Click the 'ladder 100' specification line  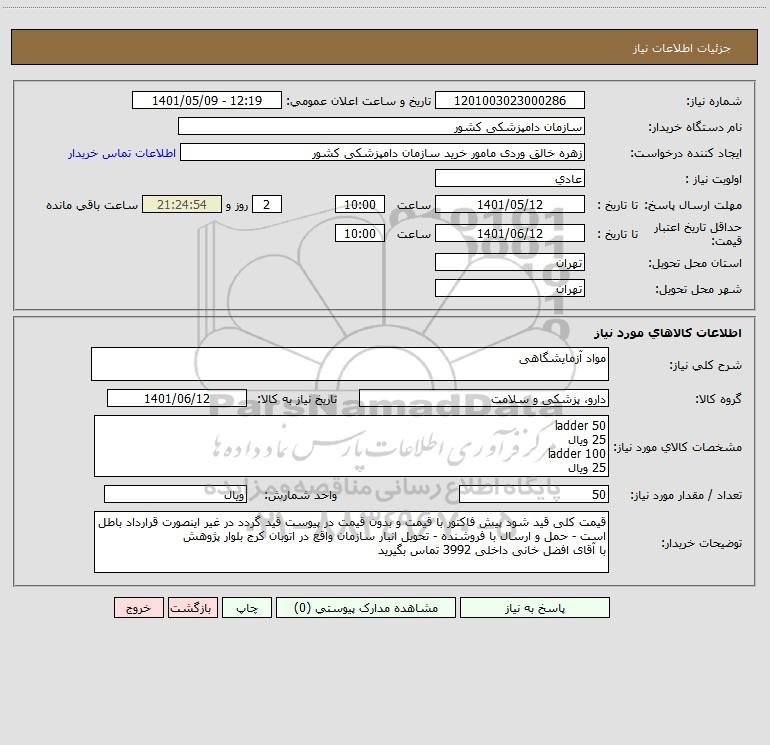577,453
